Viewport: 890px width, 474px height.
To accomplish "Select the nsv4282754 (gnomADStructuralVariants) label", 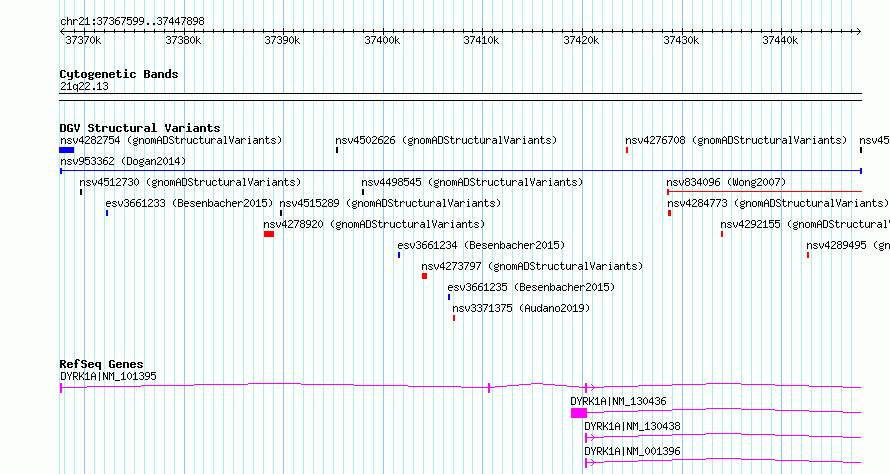I will pyautogui.click(x=171, y=140).
